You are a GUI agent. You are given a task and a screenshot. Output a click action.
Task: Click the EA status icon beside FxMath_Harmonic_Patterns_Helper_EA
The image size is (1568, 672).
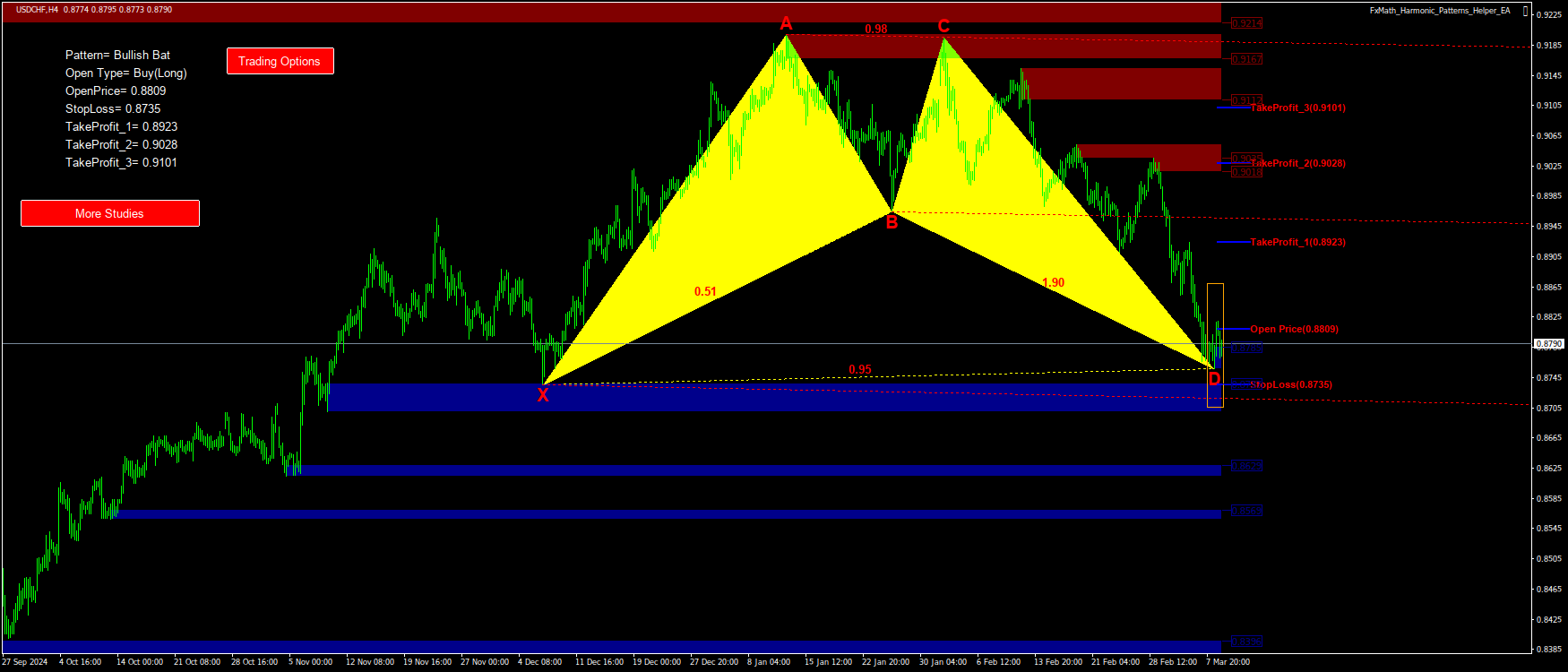point(1525,11)
